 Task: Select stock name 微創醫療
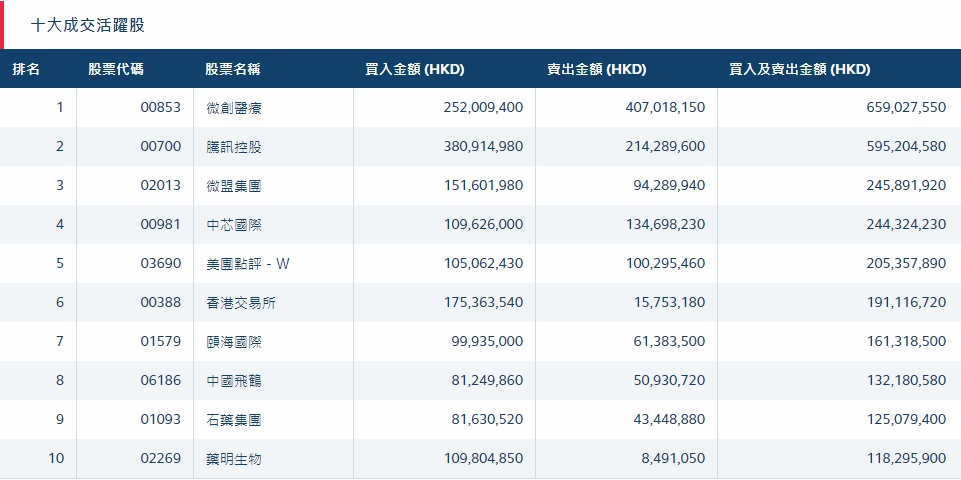click(x=233, y=108)
